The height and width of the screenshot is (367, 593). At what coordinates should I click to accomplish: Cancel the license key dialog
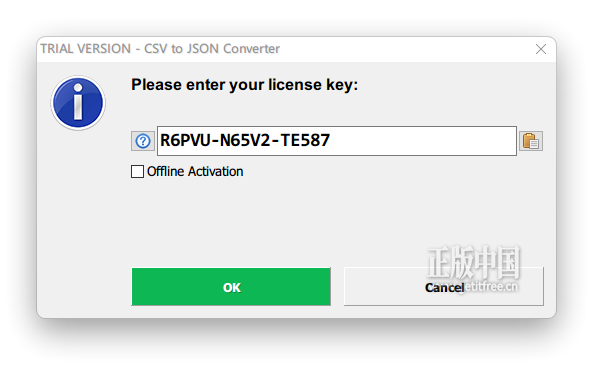pyautogui.click(x=444, y=287)
